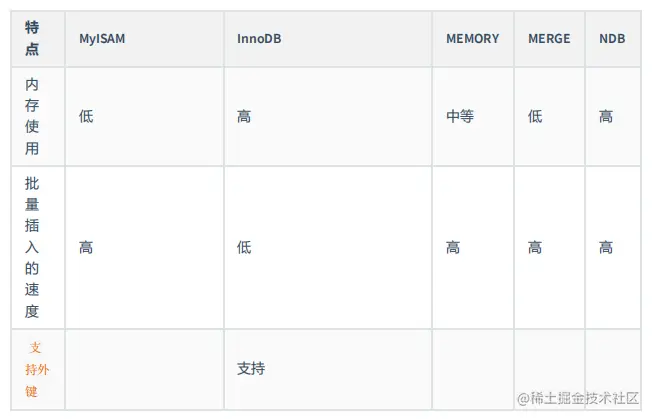Click MERGE's 批量插入的速度 value 高
652x419 pixels.
(x=535, y=248)
